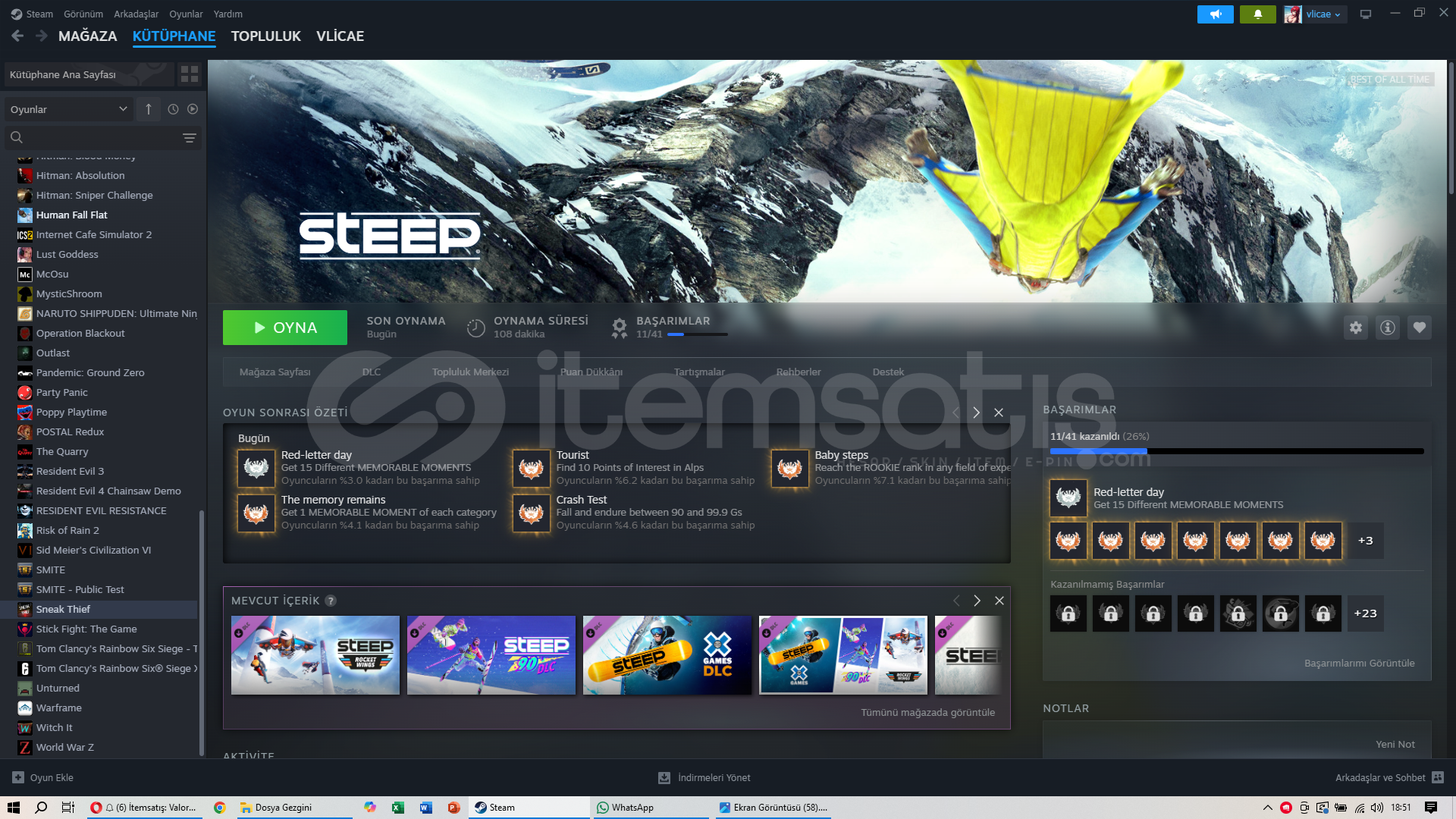Image resolution: width=1456 pixels, height=819 pixels.
Task: Open the Mağaza Sayfası link
Action: [x=275, y=372]
